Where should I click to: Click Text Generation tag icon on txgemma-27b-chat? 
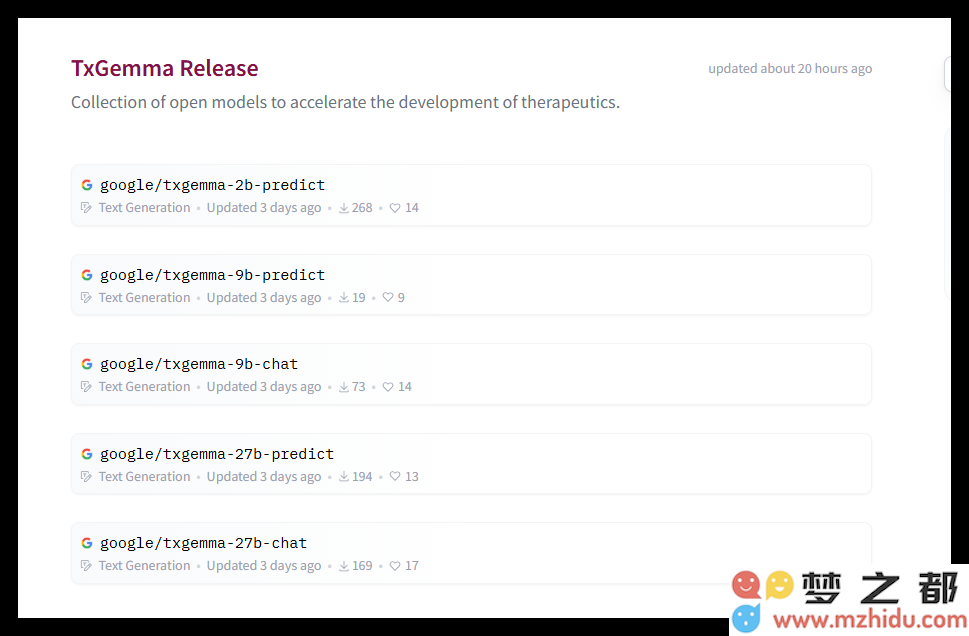pos(87,566)
